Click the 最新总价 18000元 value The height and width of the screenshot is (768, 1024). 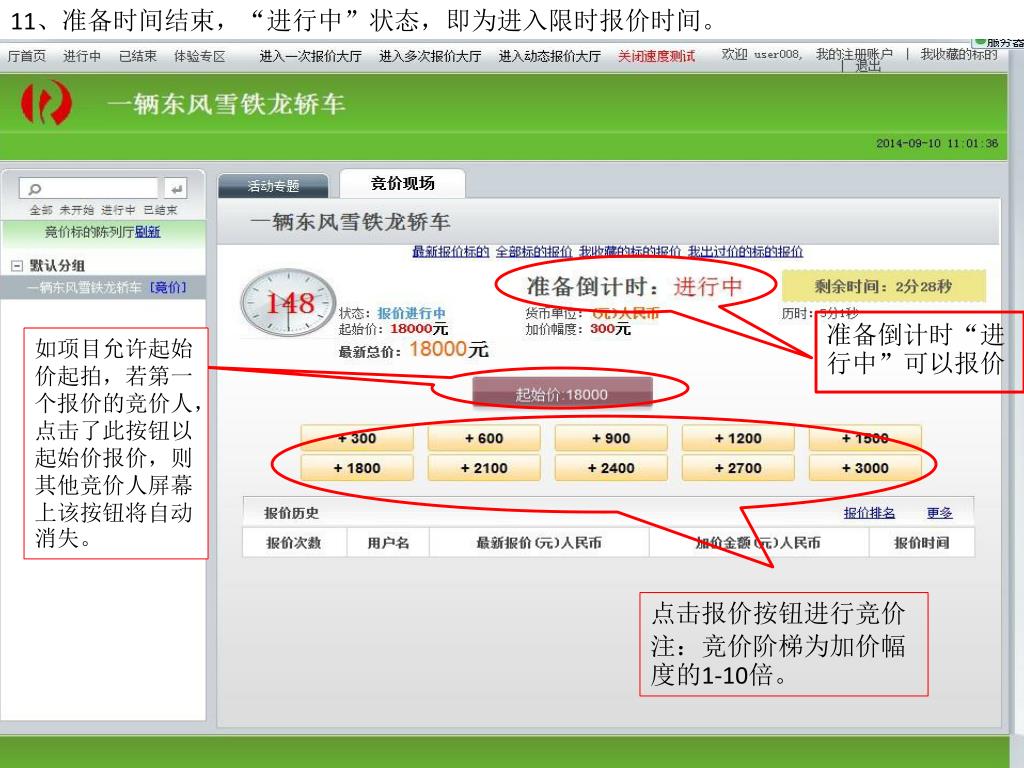coord(449,349)
